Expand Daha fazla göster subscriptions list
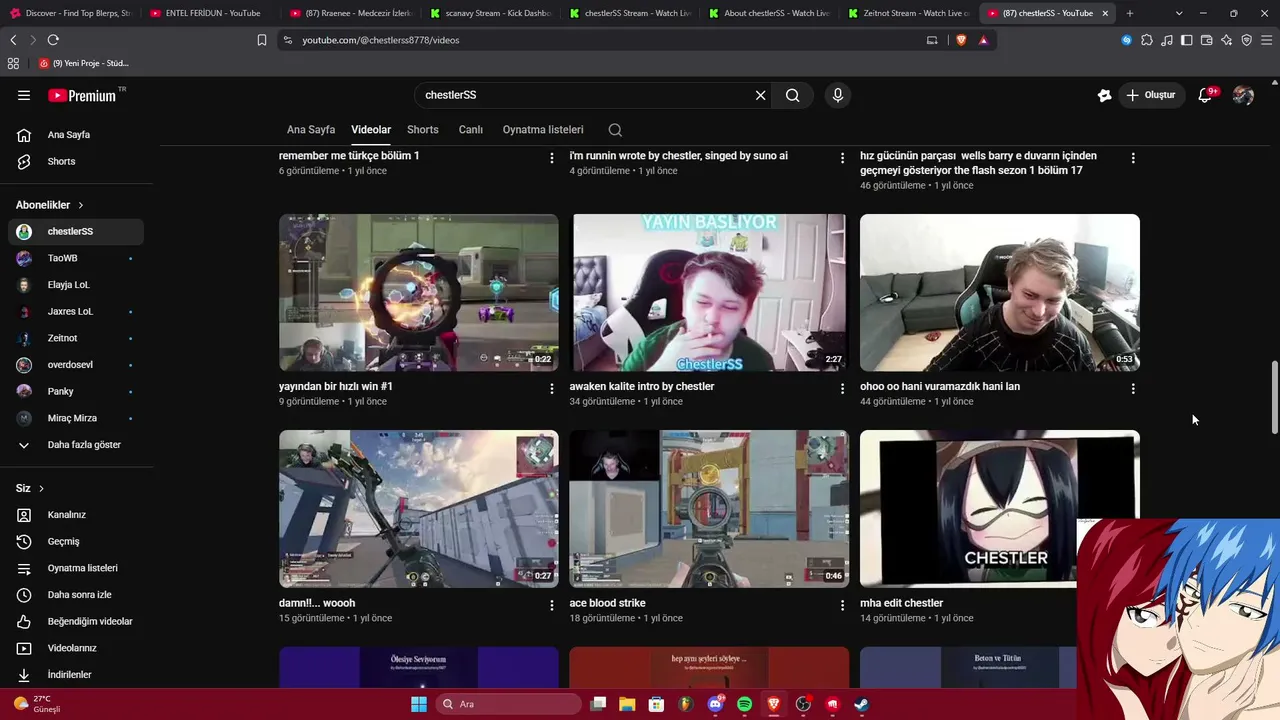 [76, 445]
